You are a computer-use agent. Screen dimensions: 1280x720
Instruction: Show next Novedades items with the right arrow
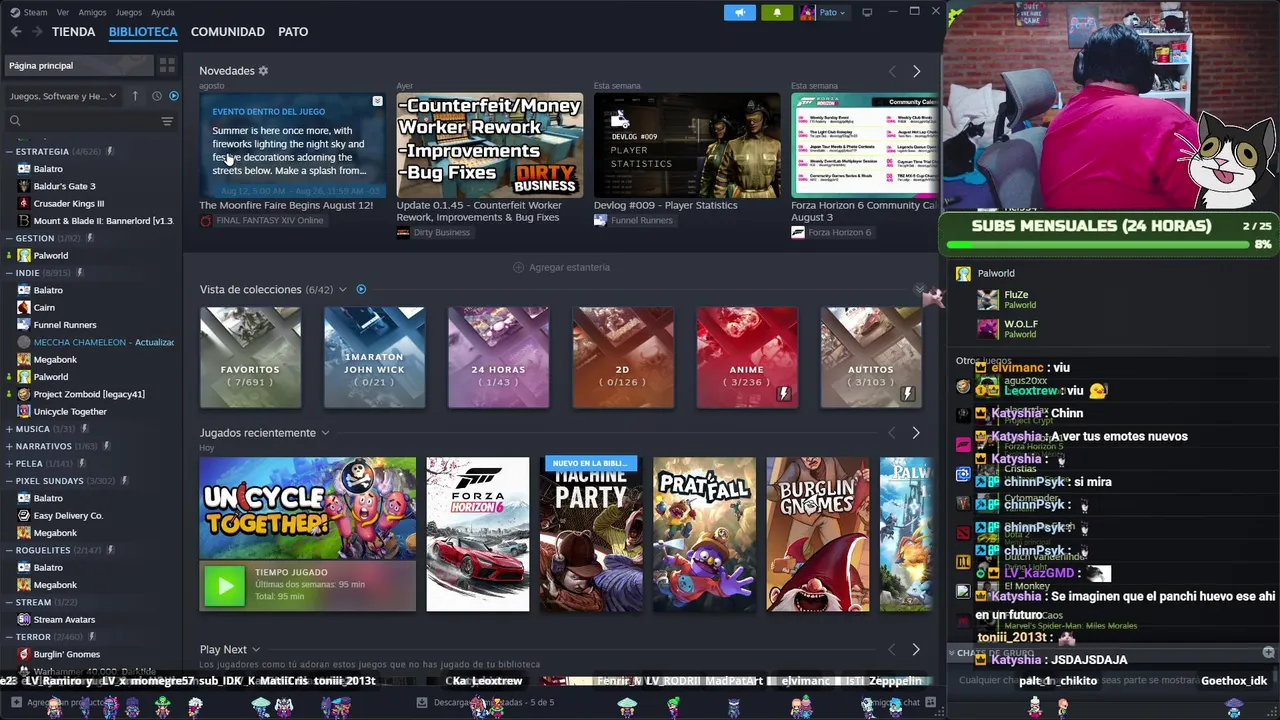(x=916, y=71)
